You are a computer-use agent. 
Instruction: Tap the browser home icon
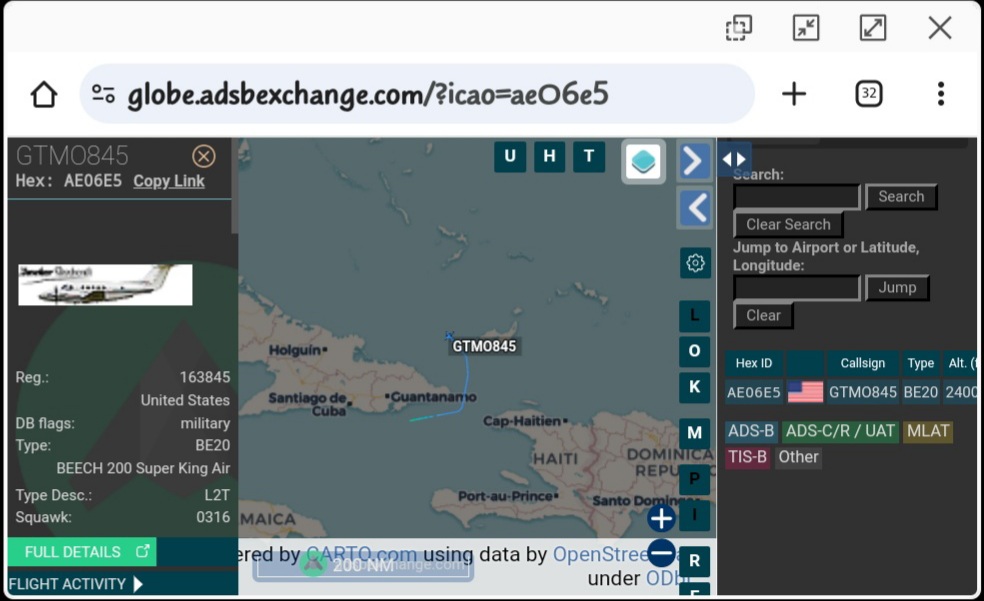[x=44, y=94]
